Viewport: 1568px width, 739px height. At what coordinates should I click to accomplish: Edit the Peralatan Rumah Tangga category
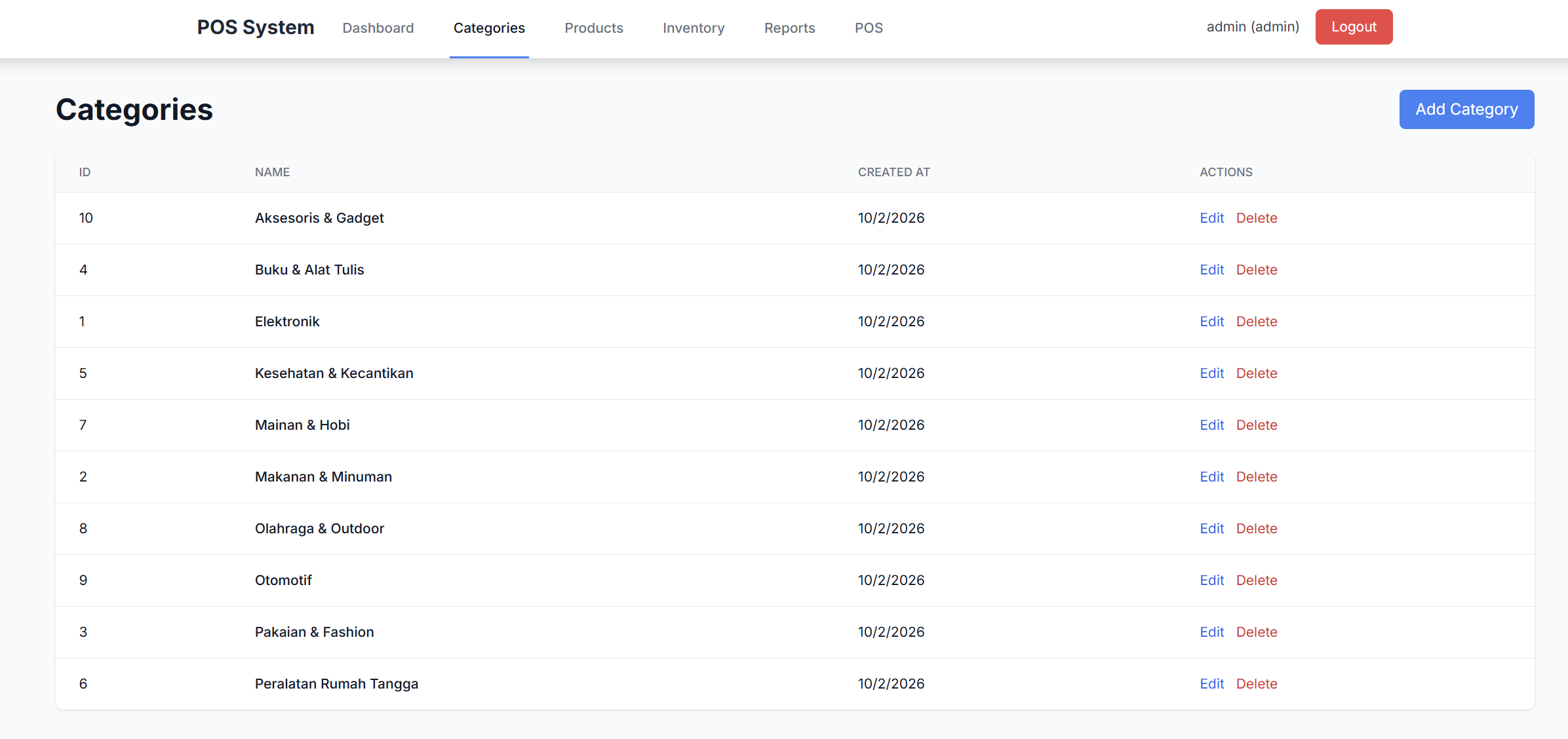[1211, 684]
